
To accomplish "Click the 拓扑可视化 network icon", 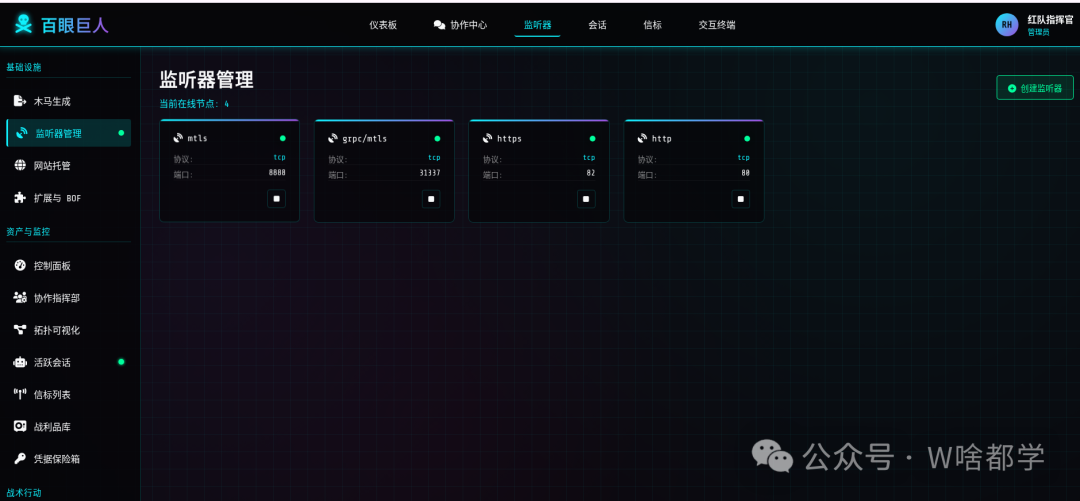I will coord(20,329).
